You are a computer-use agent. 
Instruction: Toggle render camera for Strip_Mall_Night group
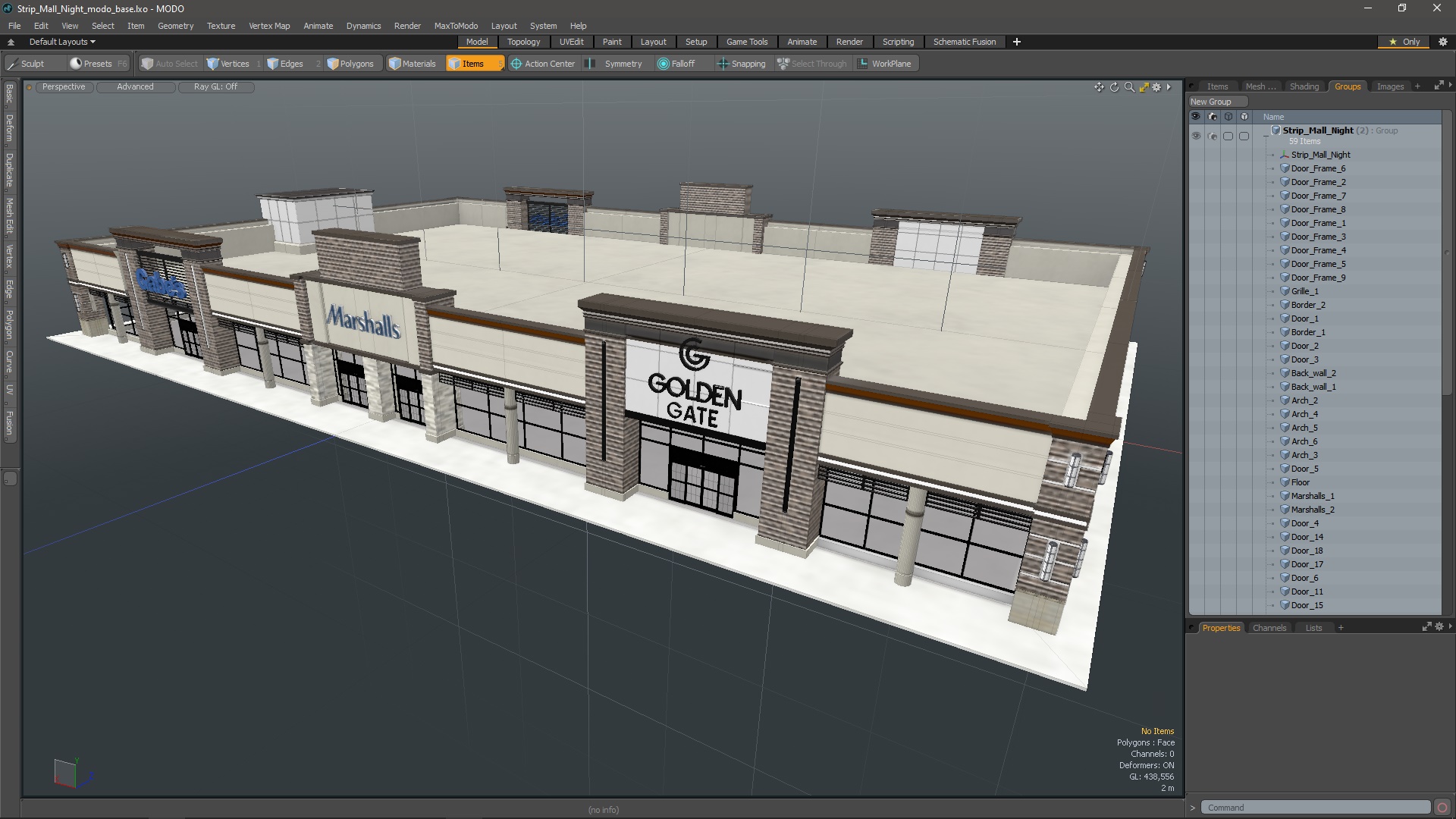[x=1212, y=136]
